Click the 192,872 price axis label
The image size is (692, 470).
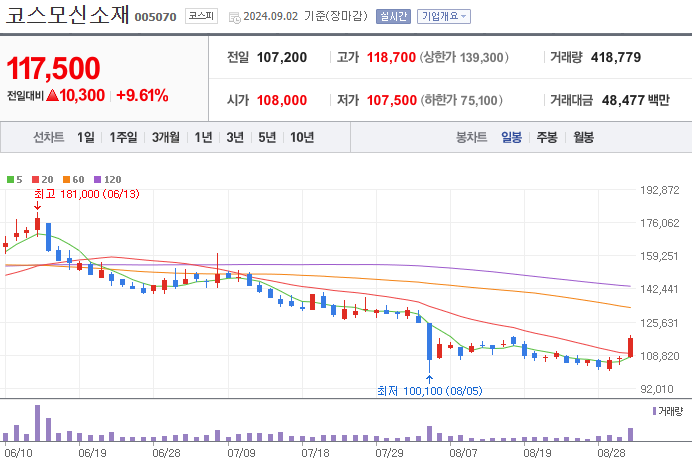(660, 190)
